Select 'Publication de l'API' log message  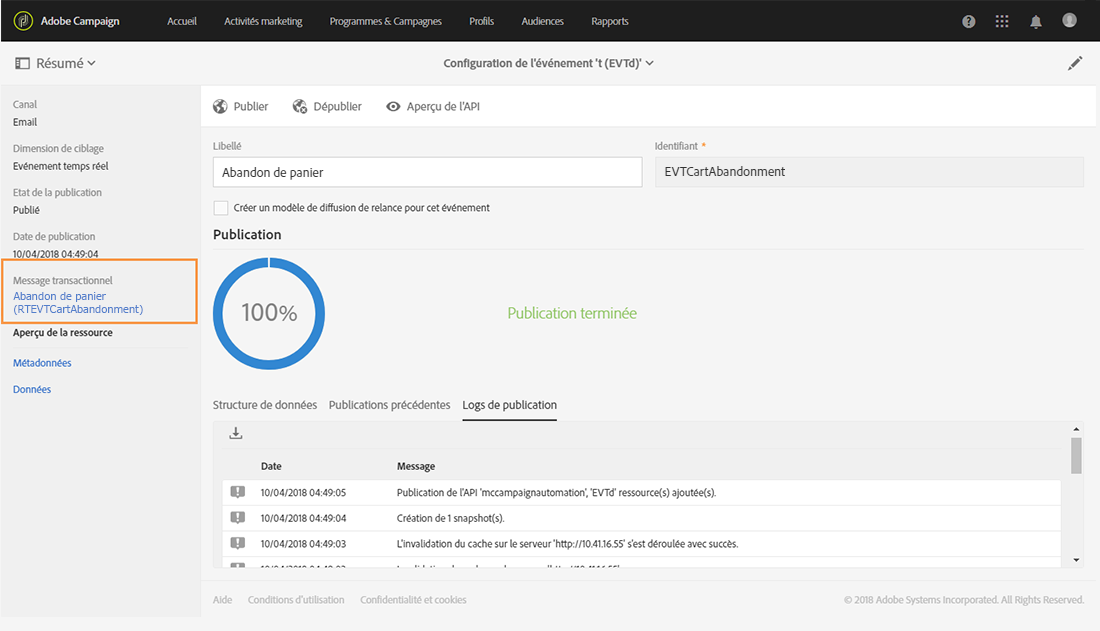[556, 492]
